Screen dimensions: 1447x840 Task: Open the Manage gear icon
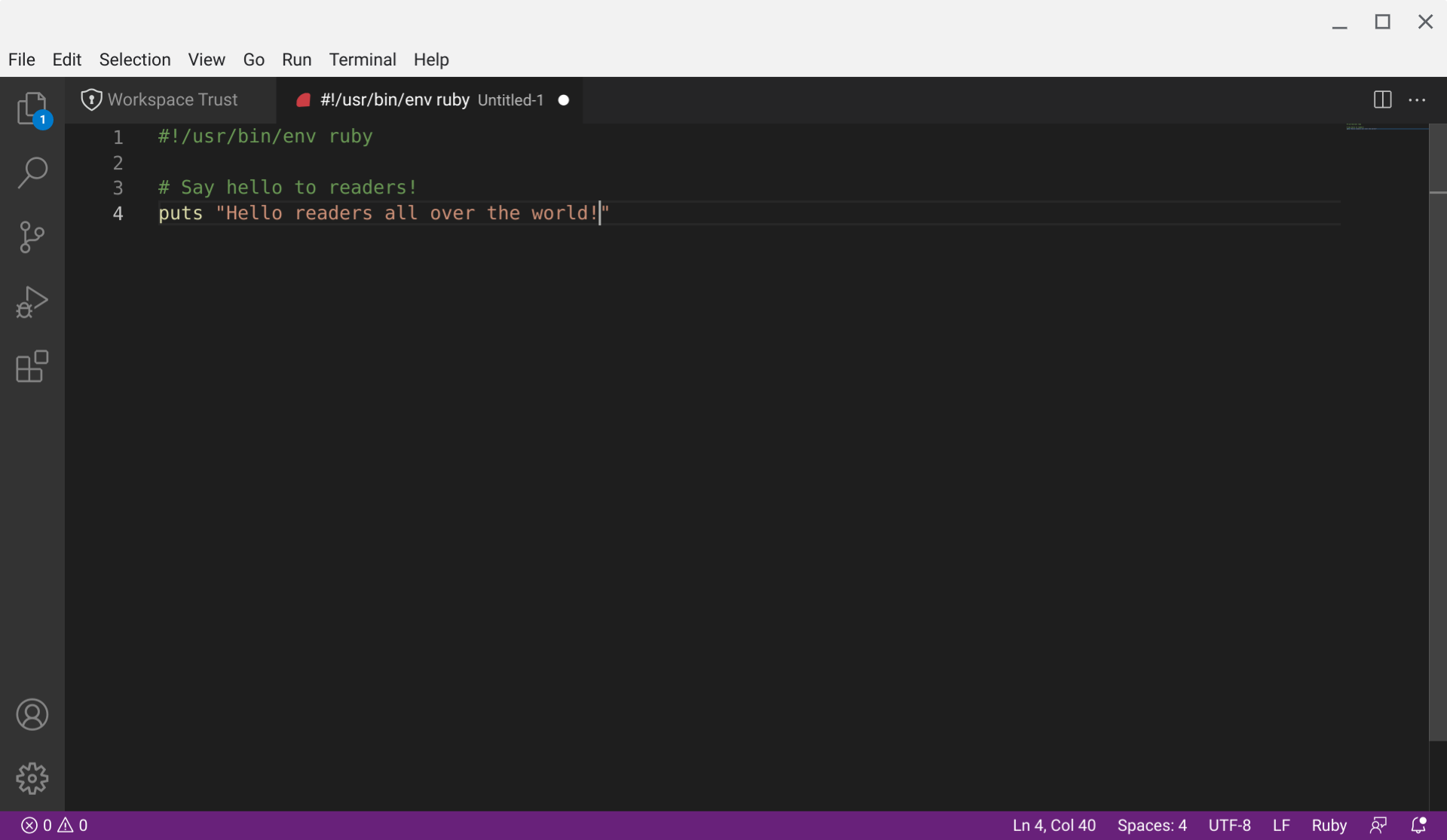(x=32, y=778)
